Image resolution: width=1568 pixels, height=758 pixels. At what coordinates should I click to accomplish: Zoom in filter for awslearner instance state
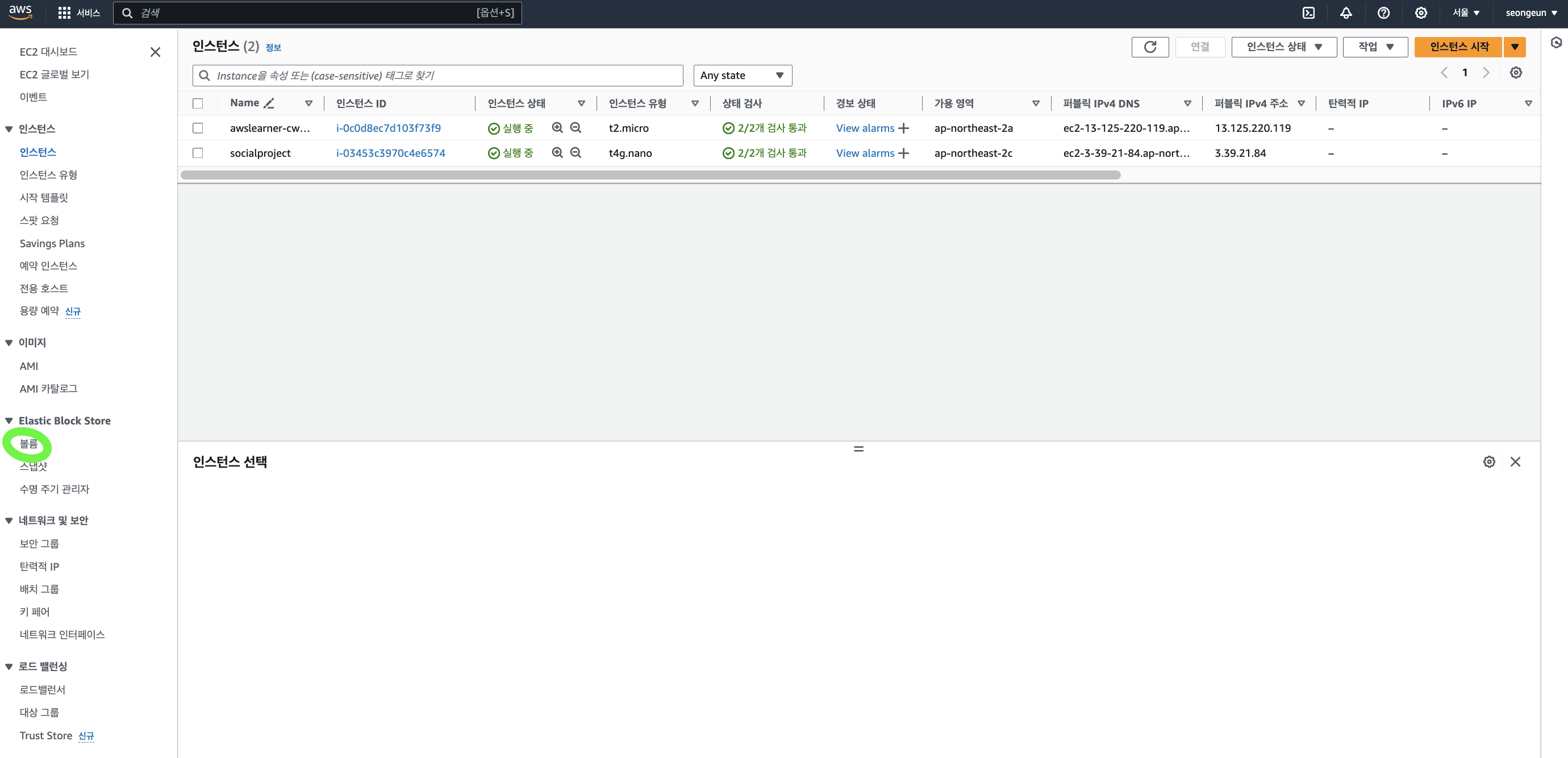(x=557, y=128)
